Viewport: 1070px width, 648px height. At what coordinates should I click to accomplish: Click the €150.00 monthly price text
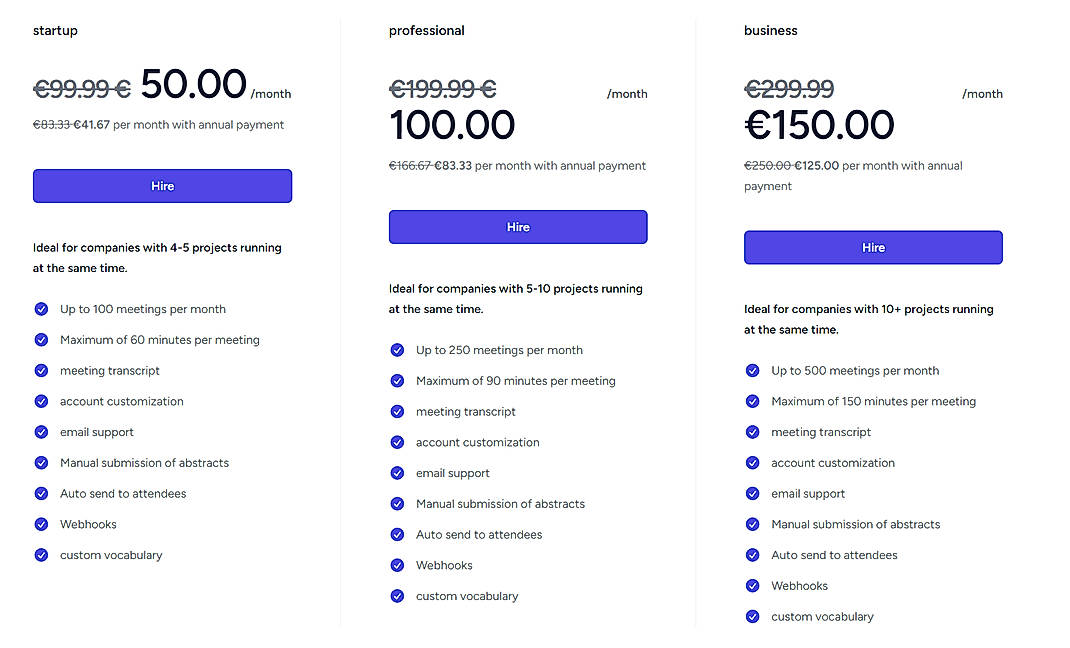[819, 125]
